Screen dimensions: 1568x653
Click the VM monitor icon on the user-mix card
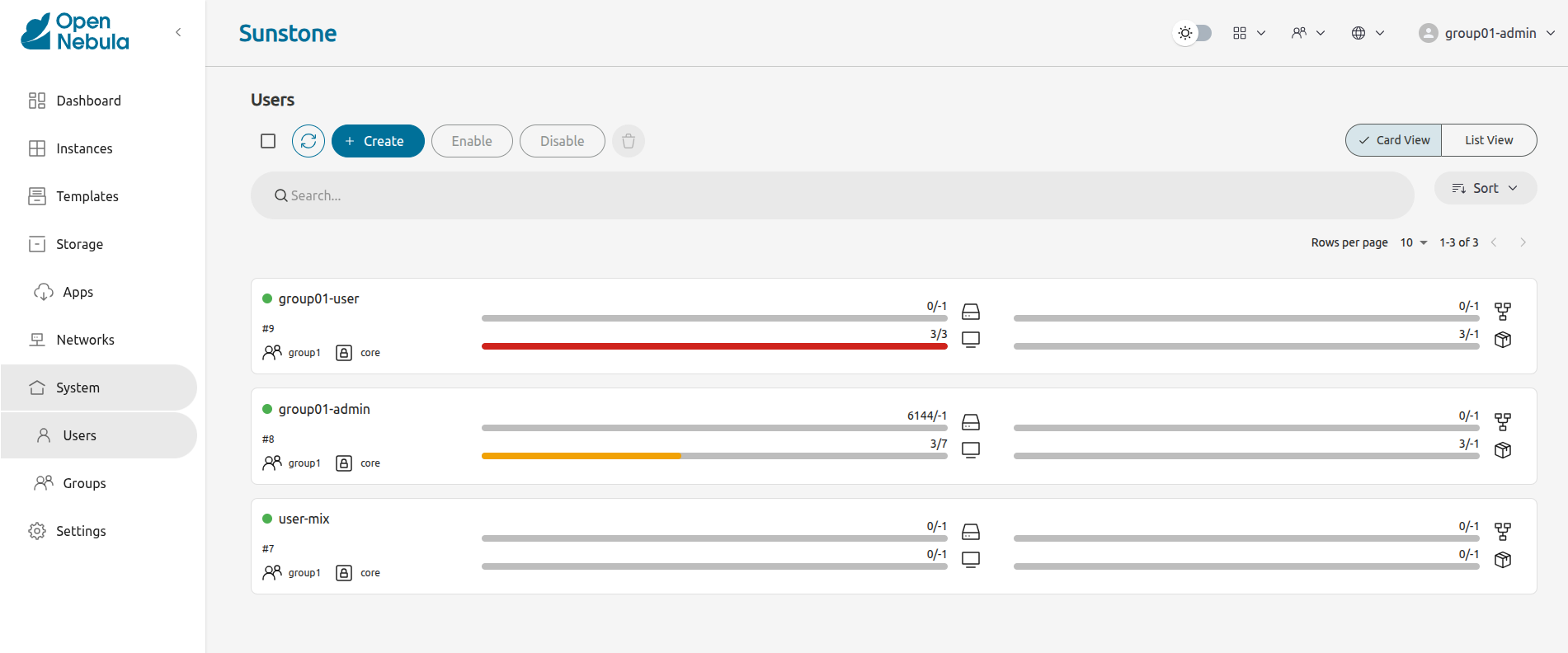point(971,560)
